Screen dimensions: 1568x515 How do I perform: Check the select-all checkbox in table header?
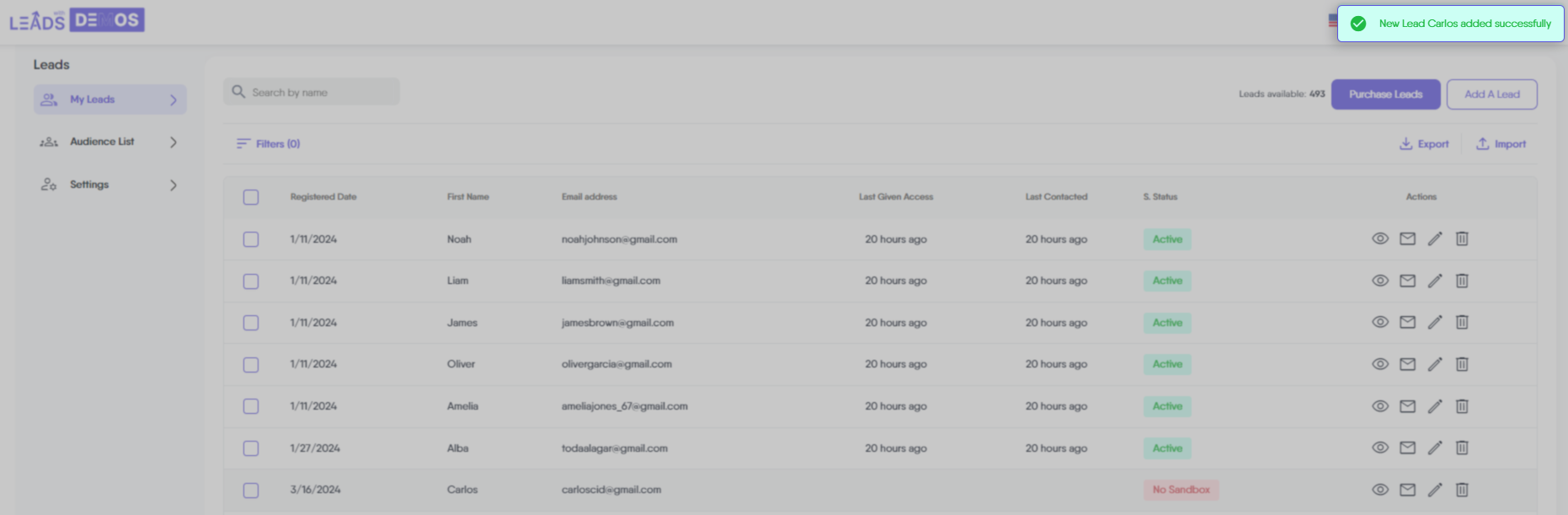click(251, 197)
